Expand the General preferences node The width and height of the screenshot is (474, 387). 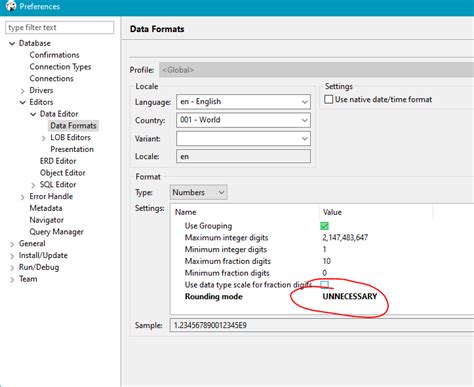tap(12, 244)
